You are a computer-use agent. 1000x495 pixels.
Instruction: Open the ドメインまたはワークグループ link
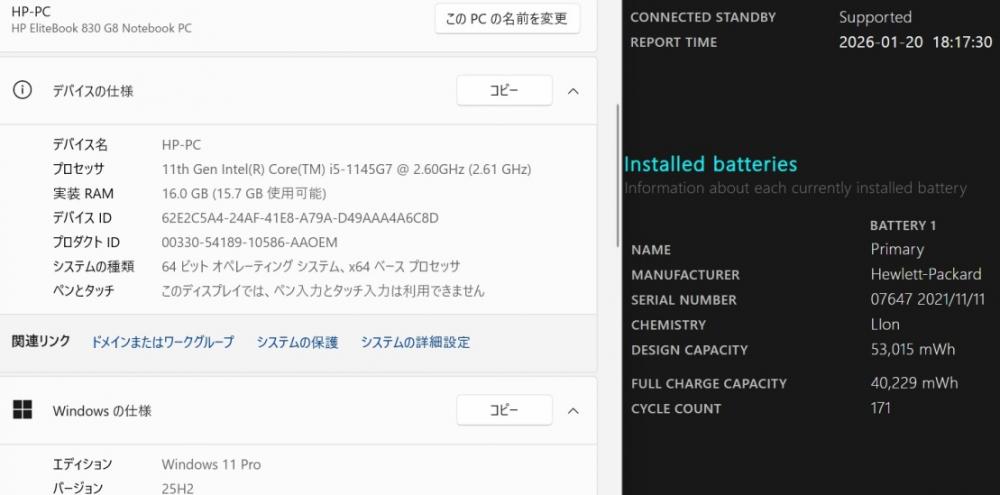point(162,342)
